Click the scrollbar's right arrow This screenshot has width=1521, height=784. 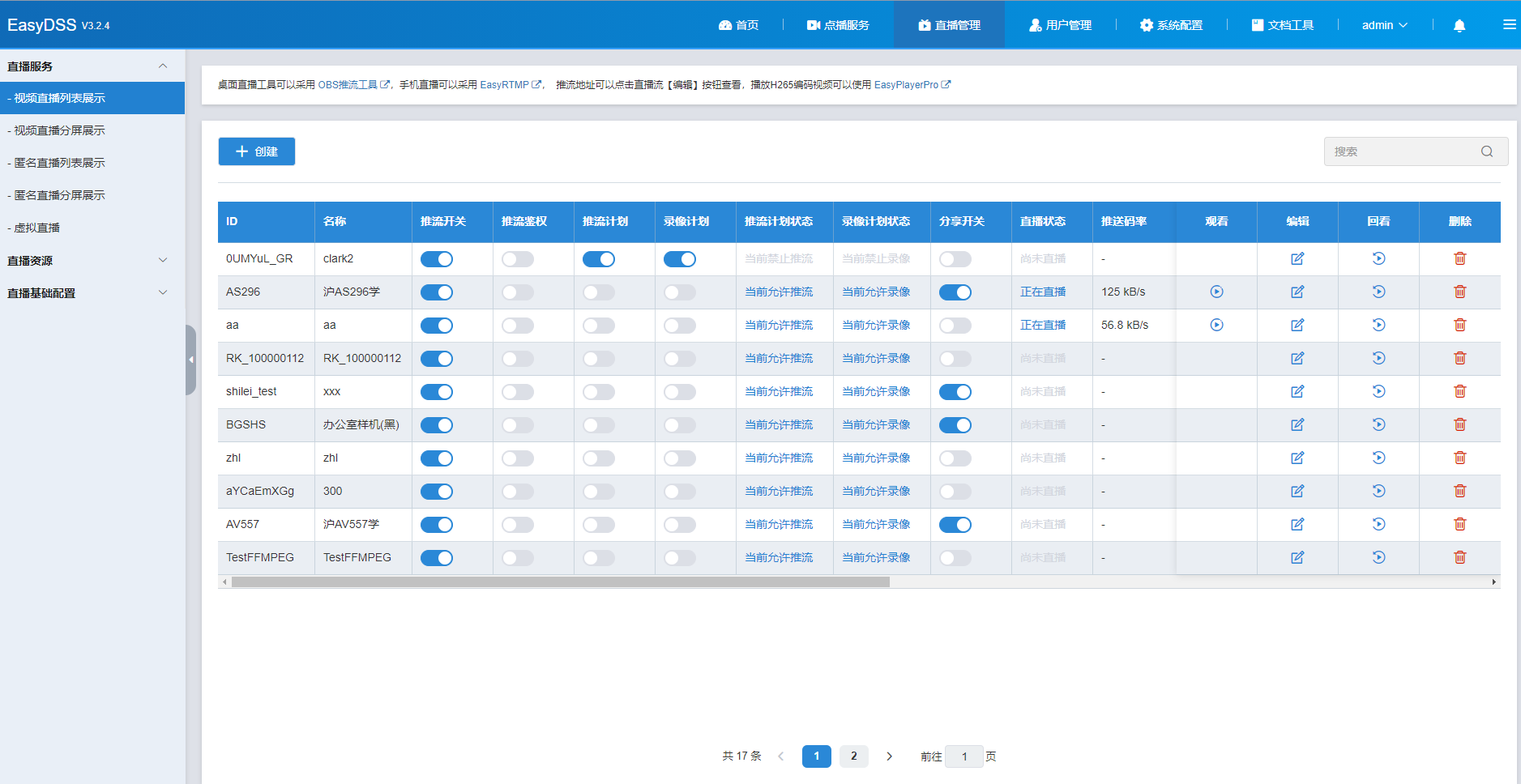coord(1493,582)
